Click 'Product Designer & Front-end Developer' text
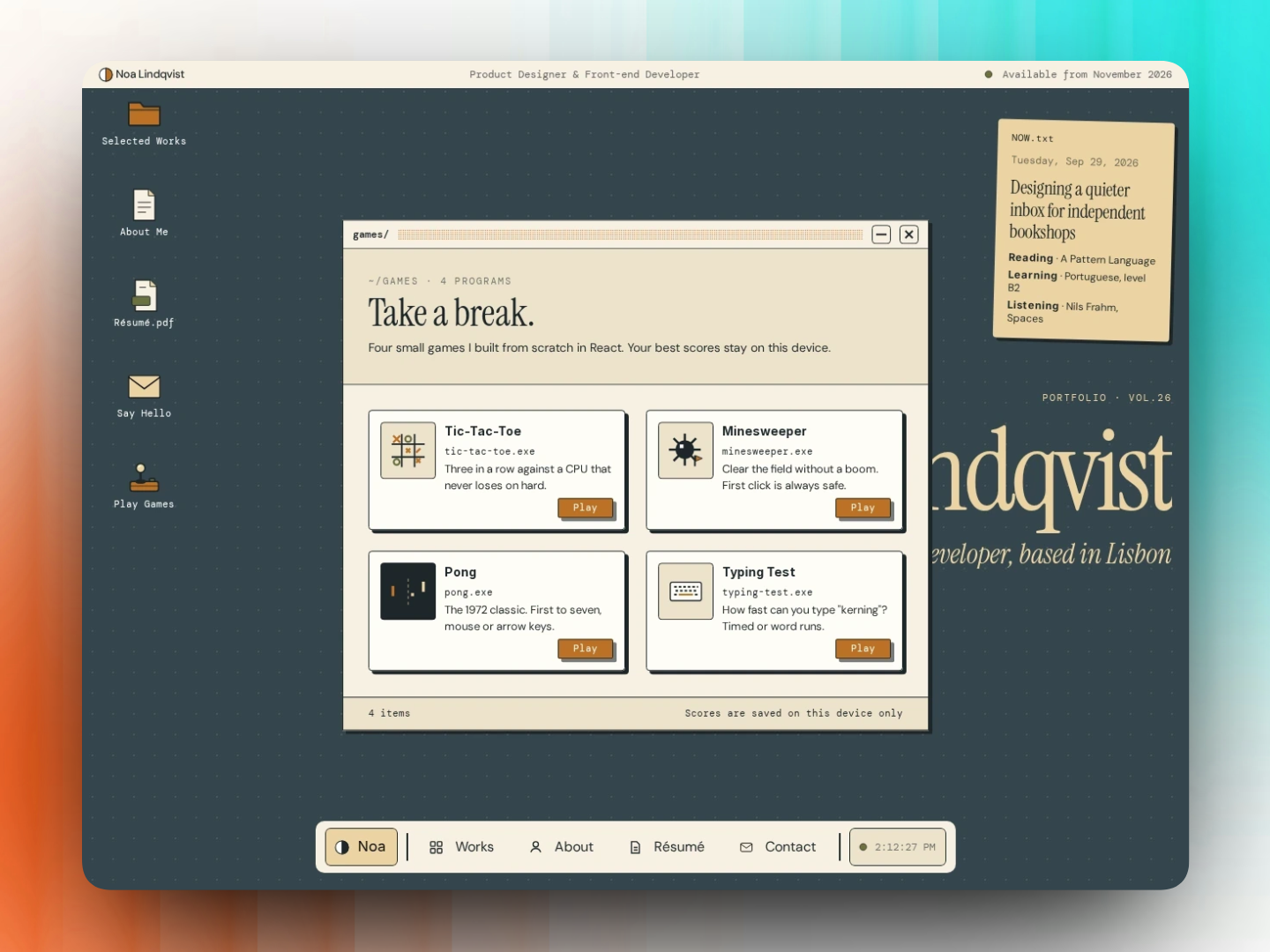This screenshot has height=952, width=1270. tap(585, 75)
